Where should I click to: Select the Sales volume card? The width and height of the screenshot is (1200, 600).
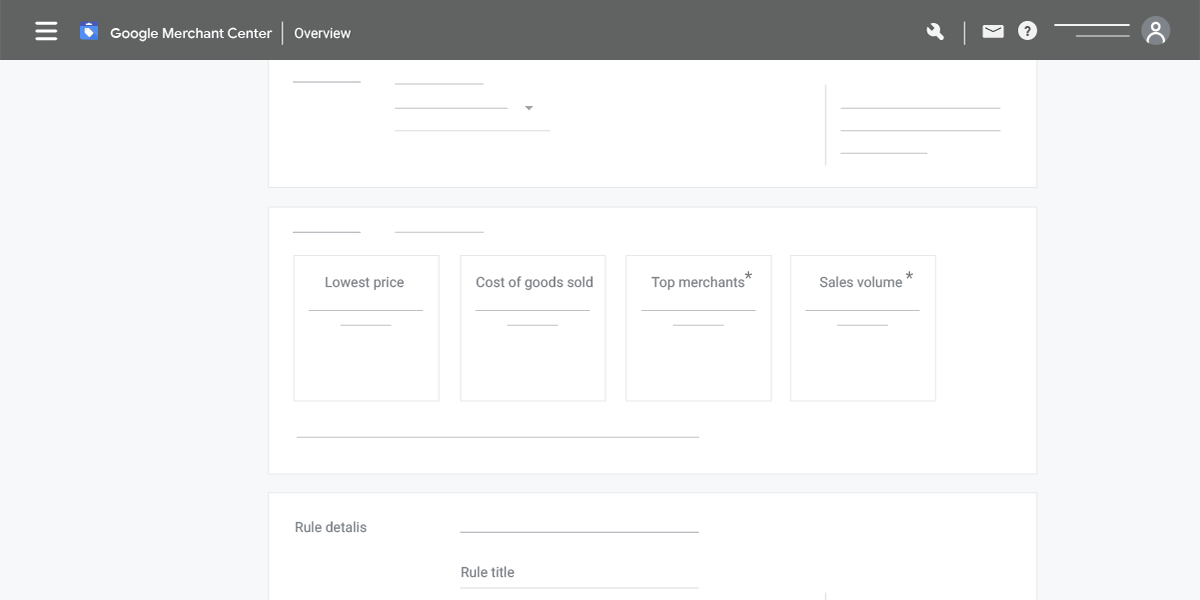pyautogui.click(x=863, y=328)
